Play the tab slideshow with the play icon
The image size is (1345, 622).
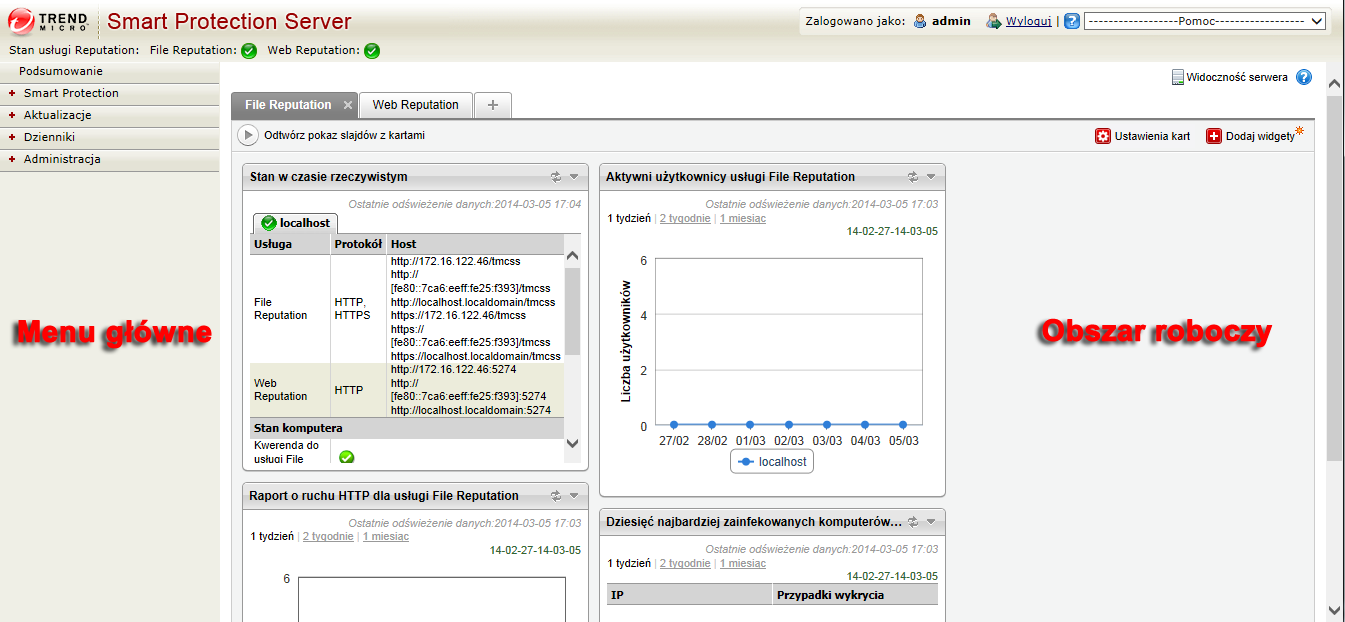coord(247,135)
